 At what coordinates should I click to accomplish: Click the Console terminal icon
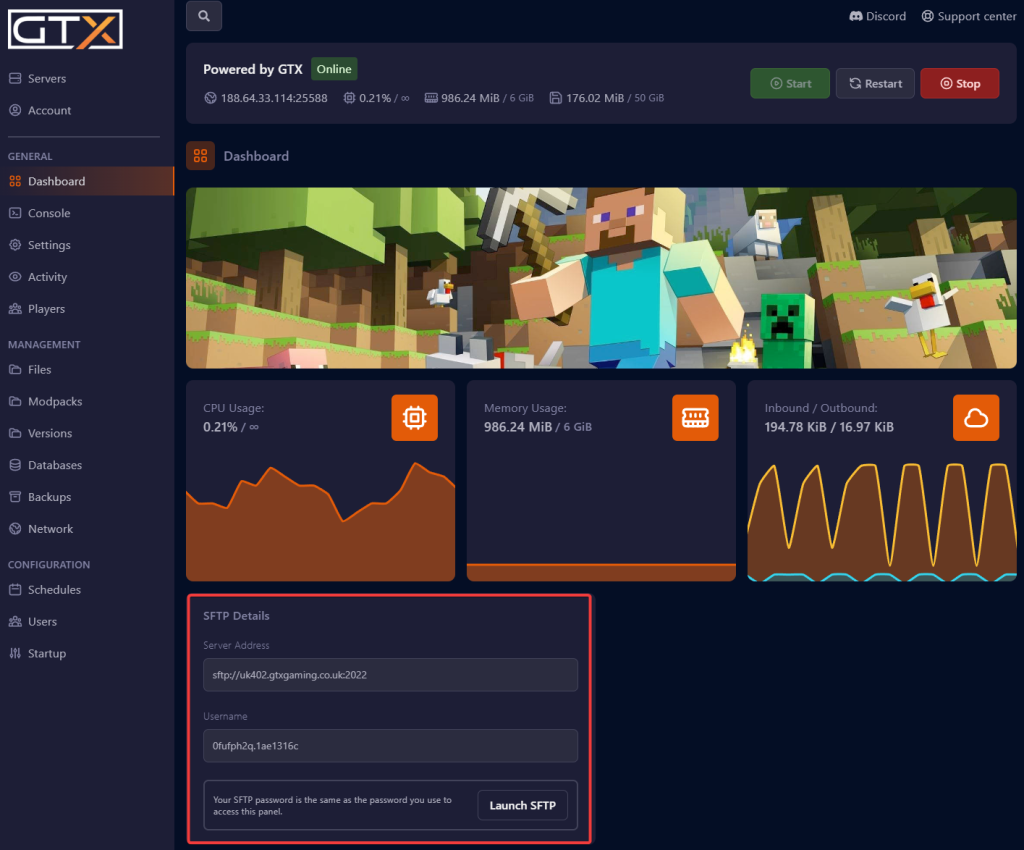tap(15, 213)
